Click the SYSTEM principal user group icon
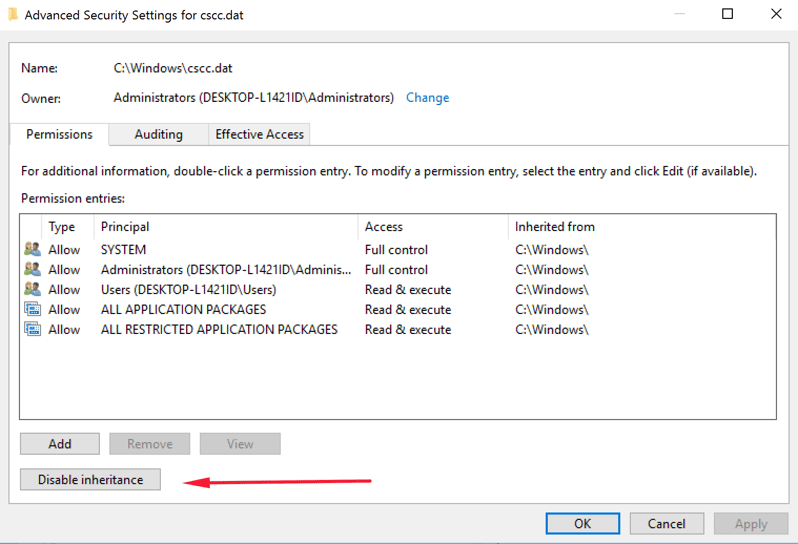798x544 pixels. pyautogui.click(x=32, y=250)
